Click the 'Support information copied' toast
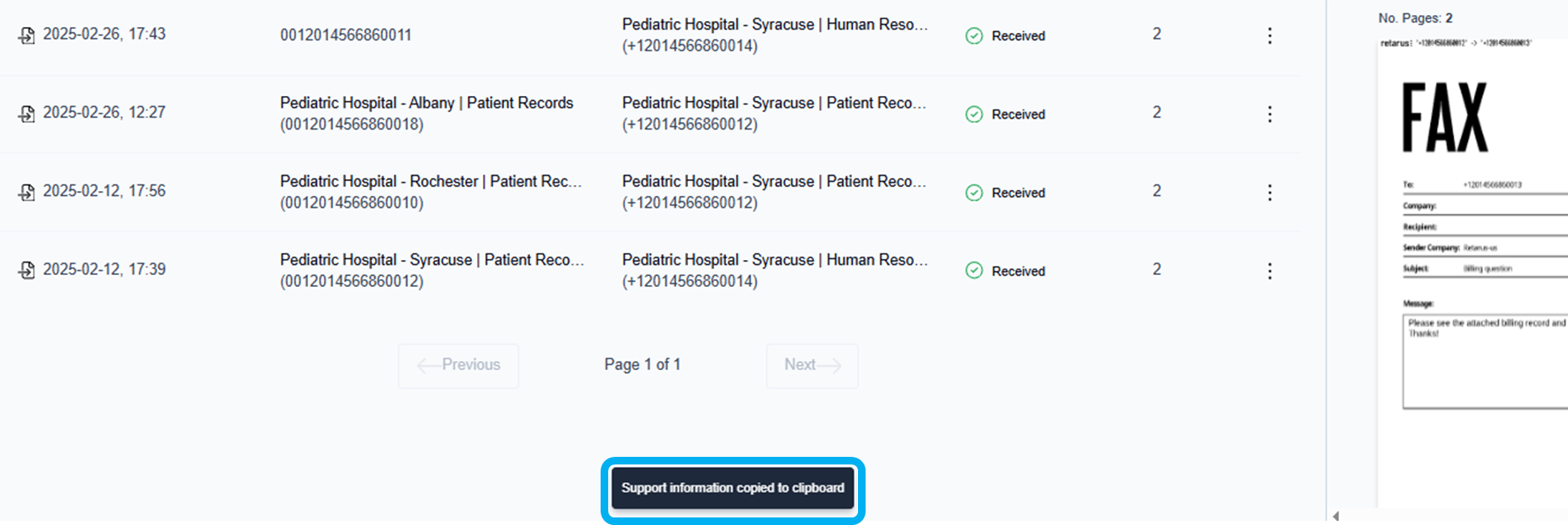 (x=733, y=488)
